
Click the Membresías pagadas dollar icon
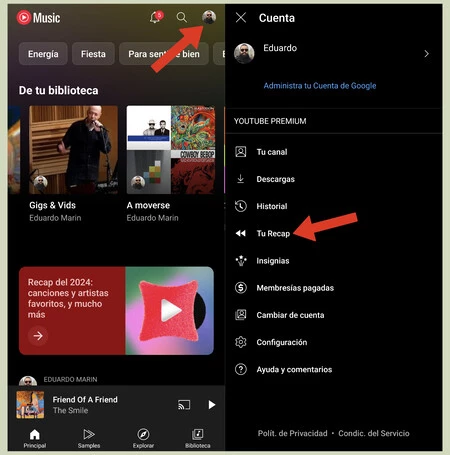(x=241, y=288)
